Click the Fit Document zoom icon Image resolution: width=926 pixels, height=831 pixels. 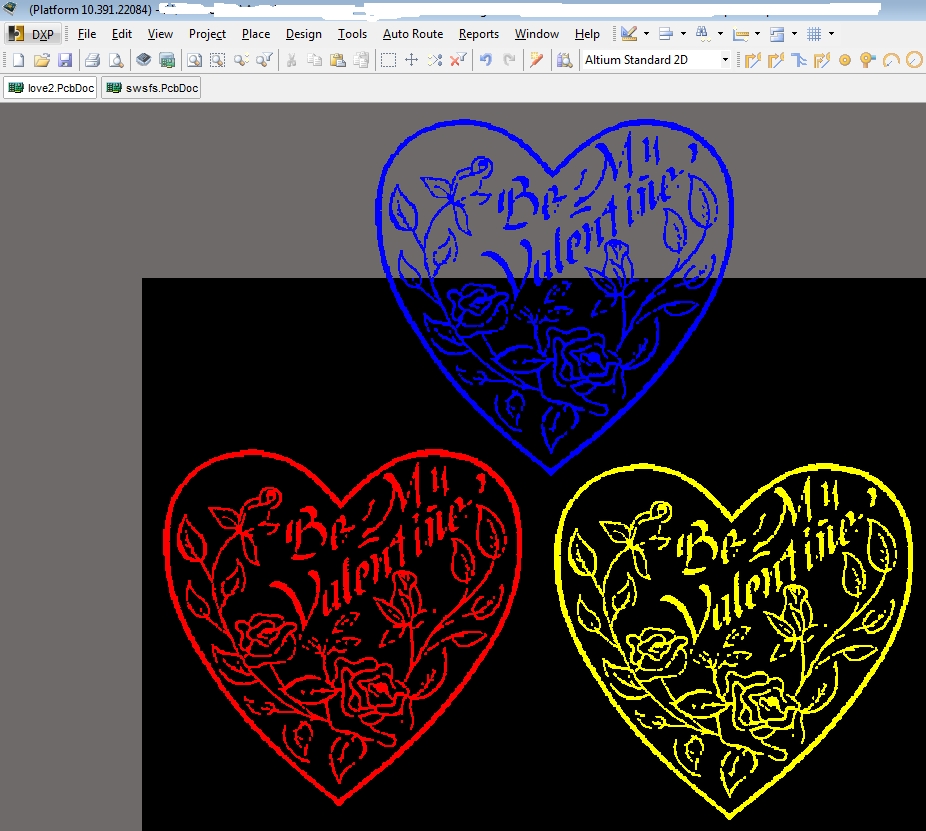[x=194, y=60]
